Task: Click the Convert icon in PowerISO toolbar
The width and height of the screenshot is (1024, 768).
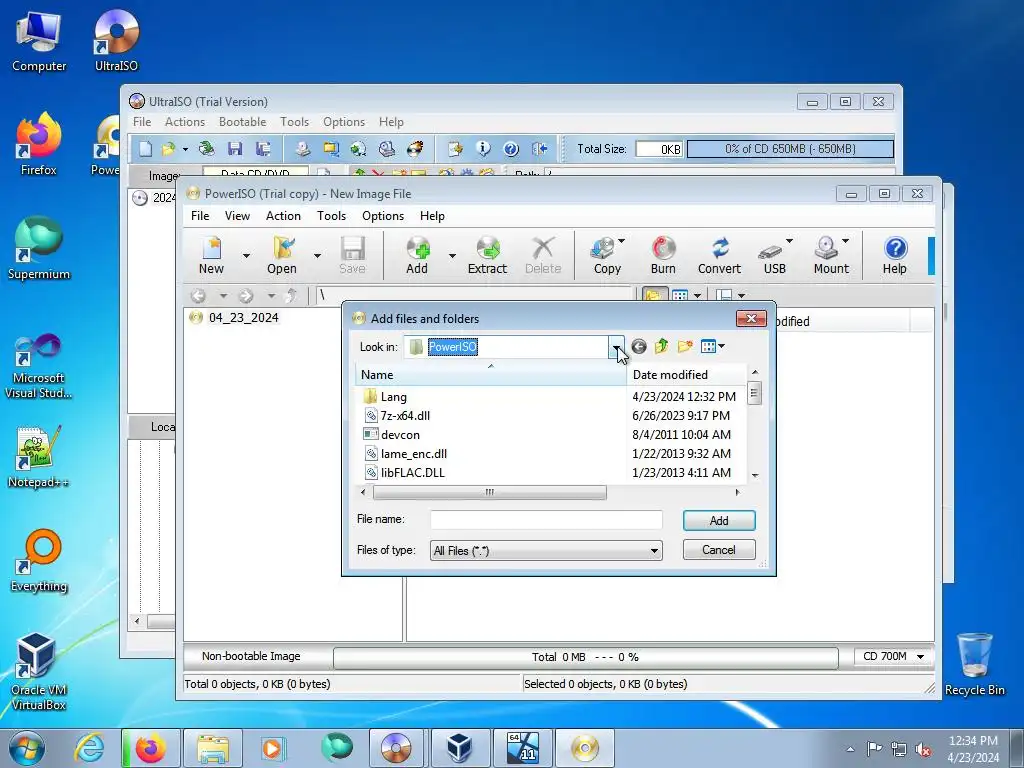Action: [720, 248]
